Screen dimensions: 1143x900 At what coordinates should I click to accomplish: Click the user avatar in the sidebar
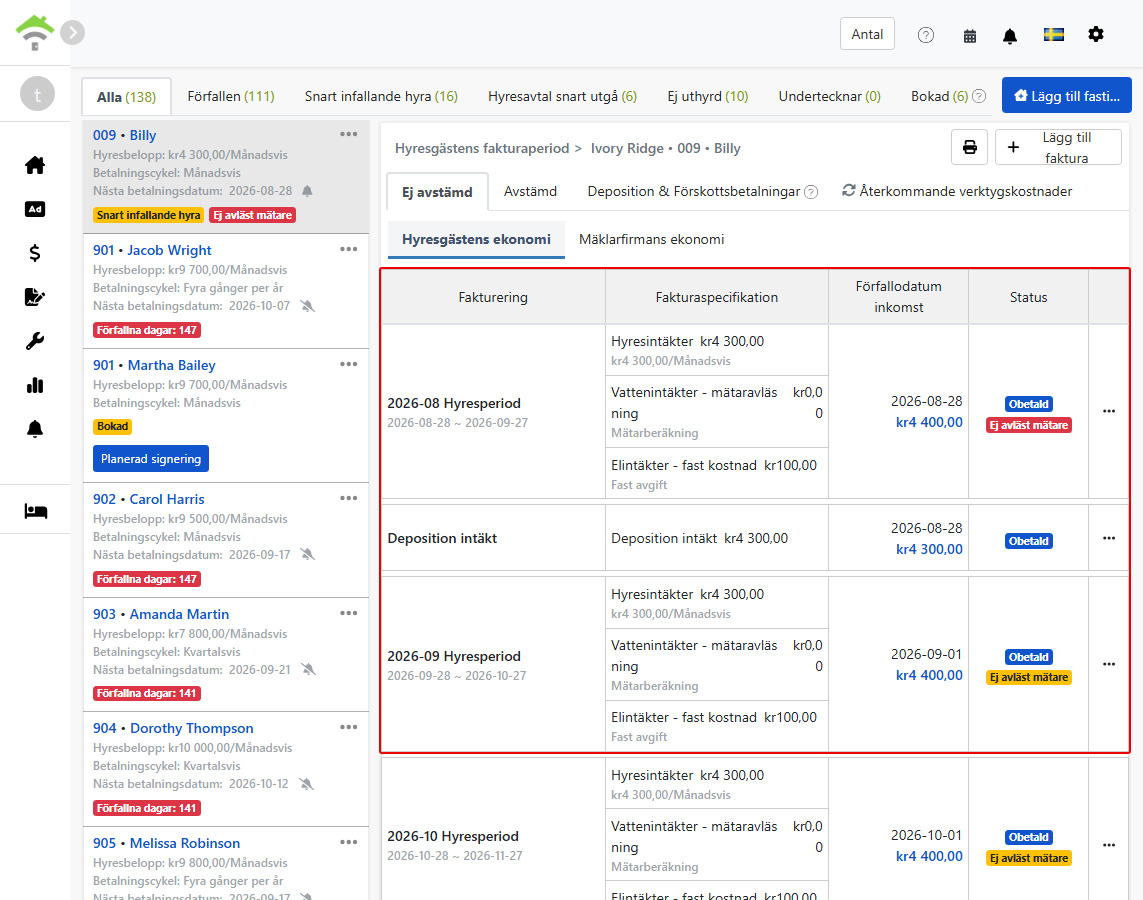37,93
